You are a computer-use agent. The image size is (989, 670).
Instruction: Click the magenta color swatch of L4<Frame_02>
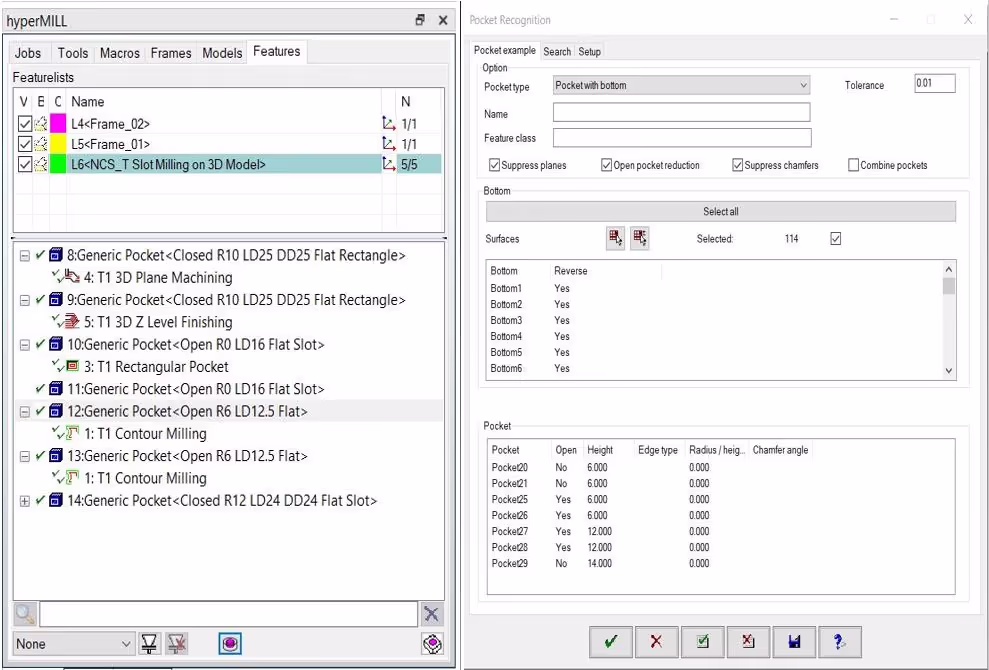tap(58, 124)
